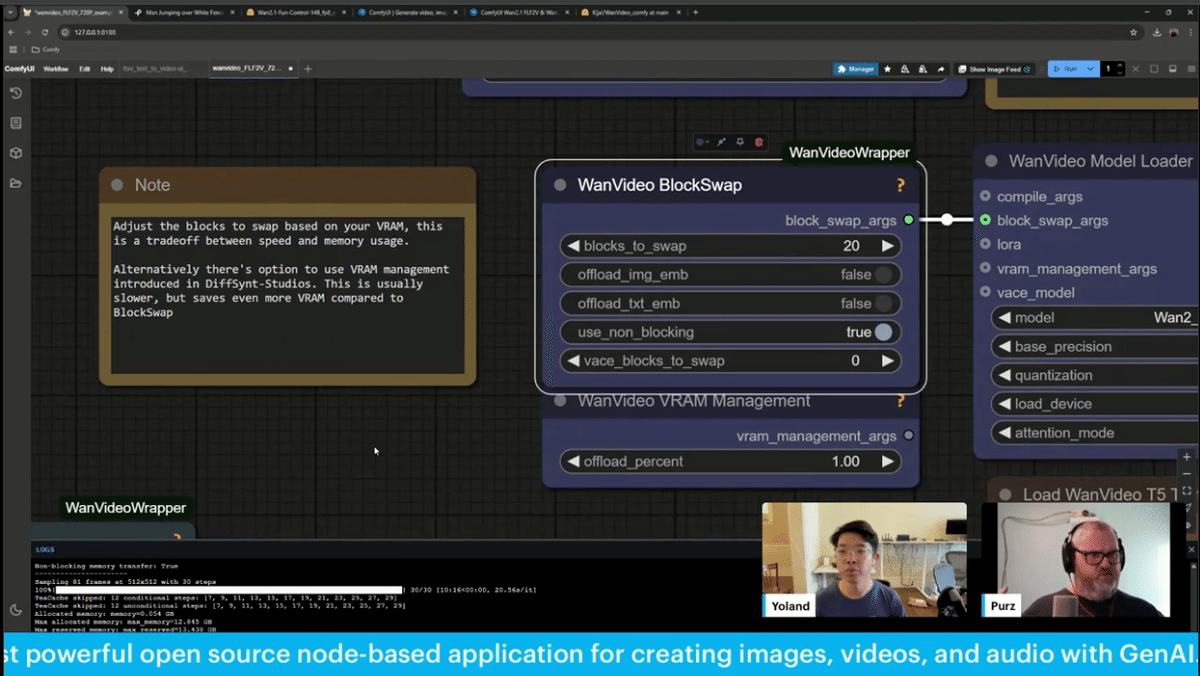Toggle dark theme moon icon

point(16,609)
